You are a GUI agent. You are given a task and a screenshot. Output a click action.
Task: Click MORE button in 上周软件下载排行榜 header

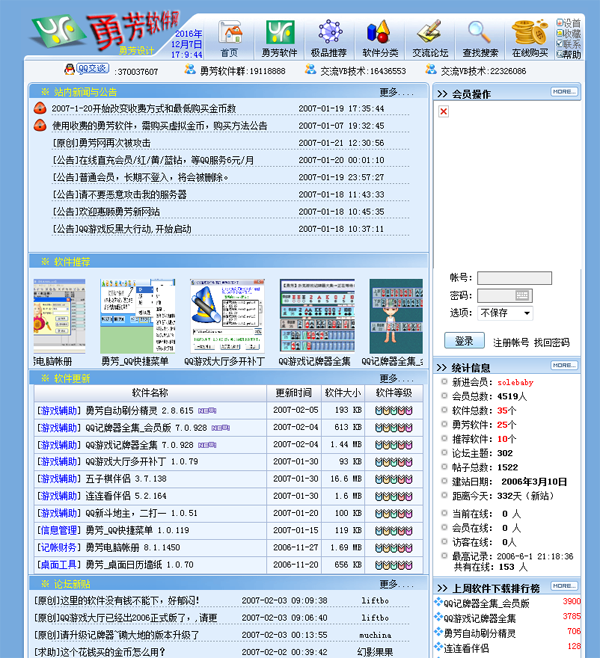click(x=564, y=586)
